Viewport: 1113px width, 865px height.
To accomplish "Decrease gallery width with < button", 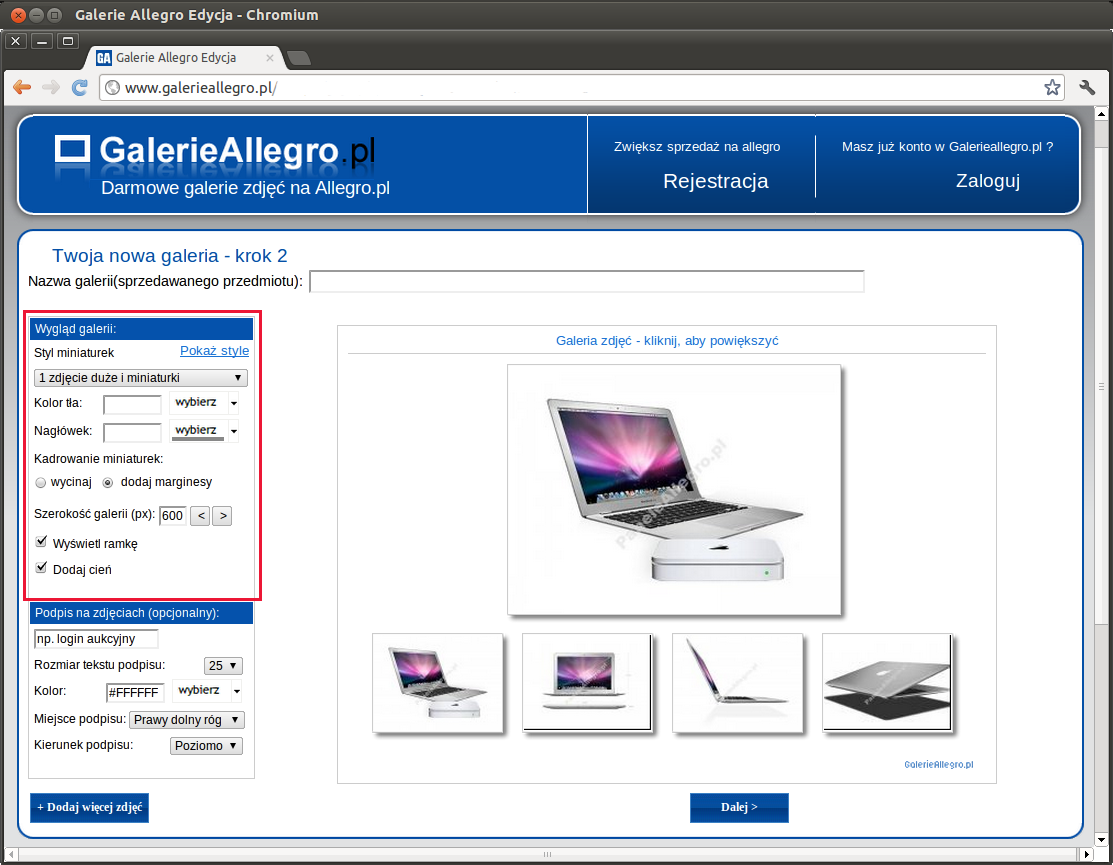I will pyautogui.click(x=201, y=516).
